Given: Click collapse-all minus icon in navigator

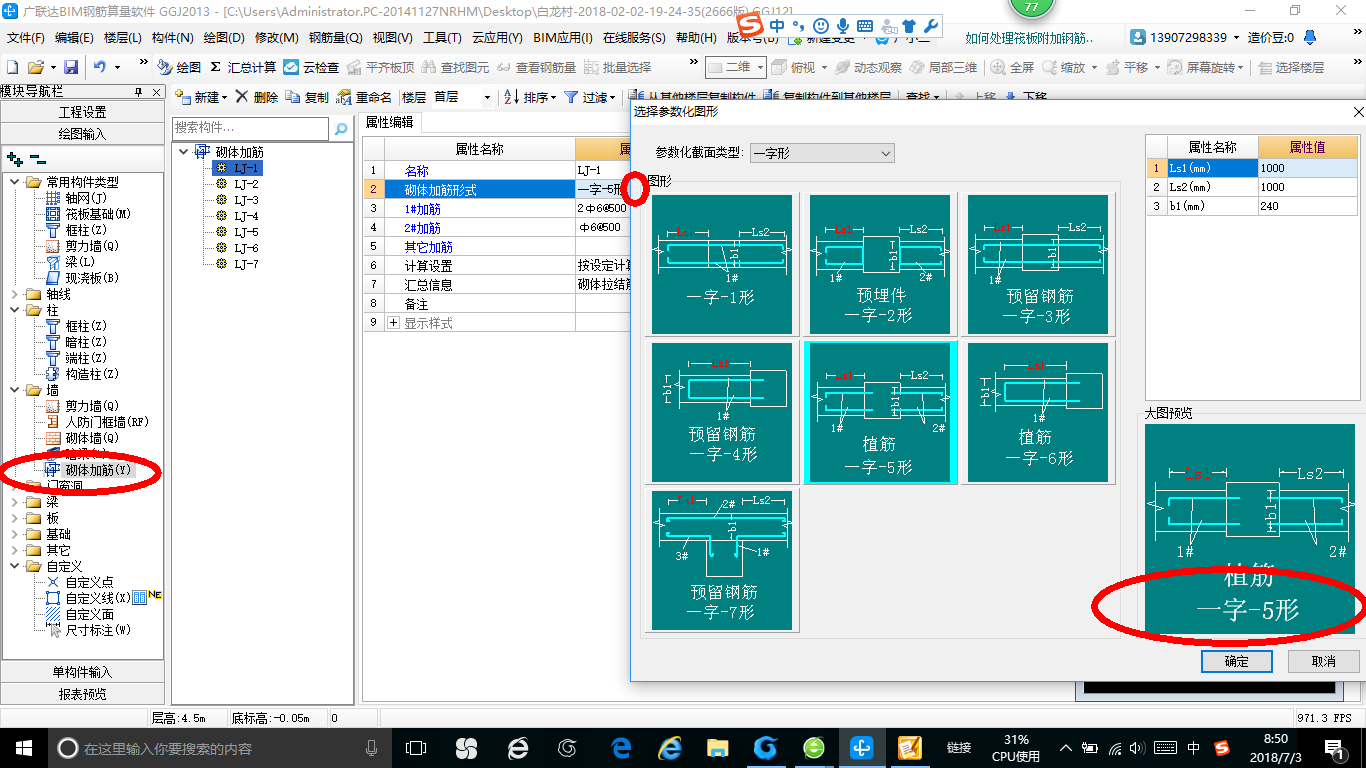Looking at the screenshot, I should 37,158.
